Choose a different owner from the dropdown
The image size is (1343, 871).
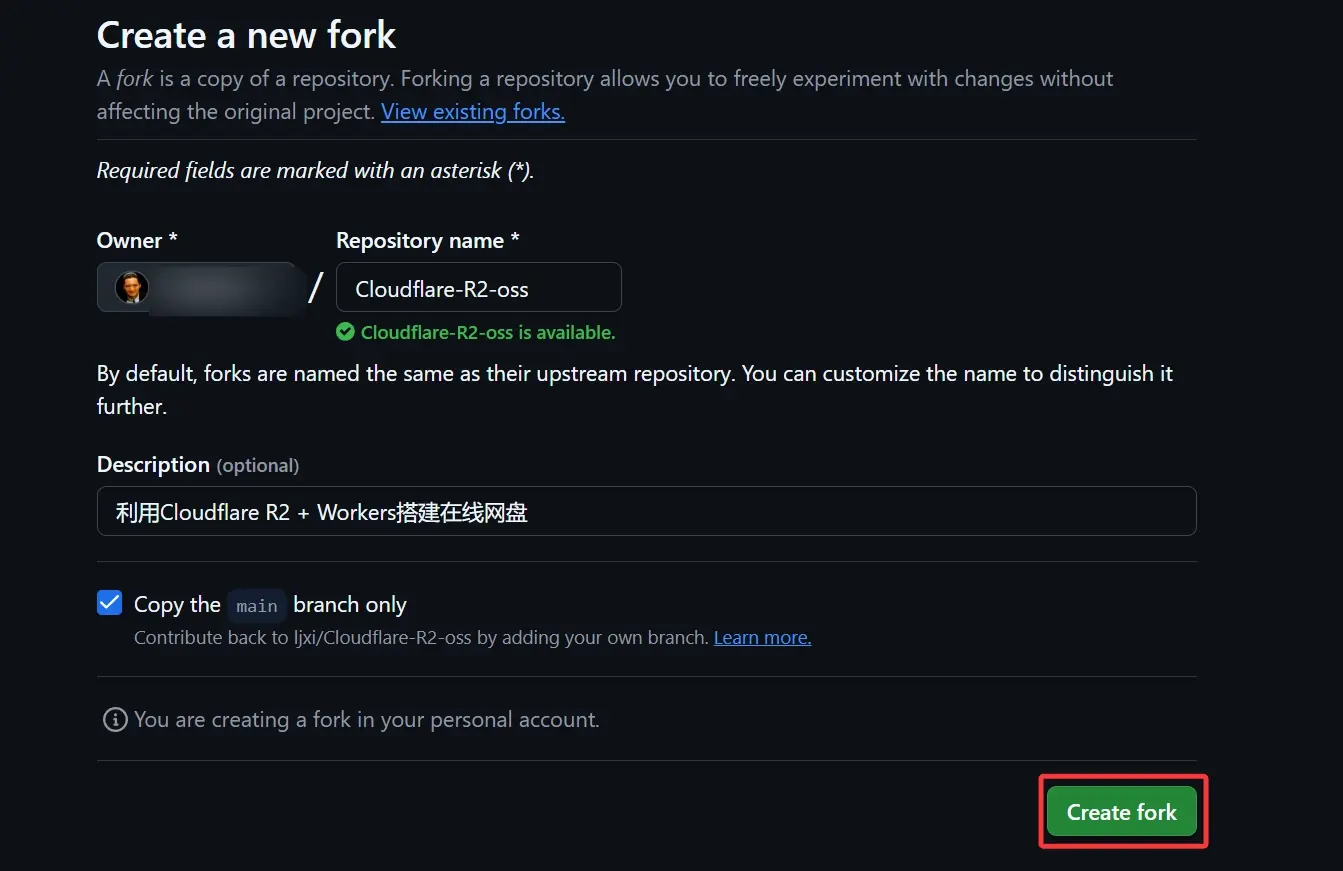200,287
